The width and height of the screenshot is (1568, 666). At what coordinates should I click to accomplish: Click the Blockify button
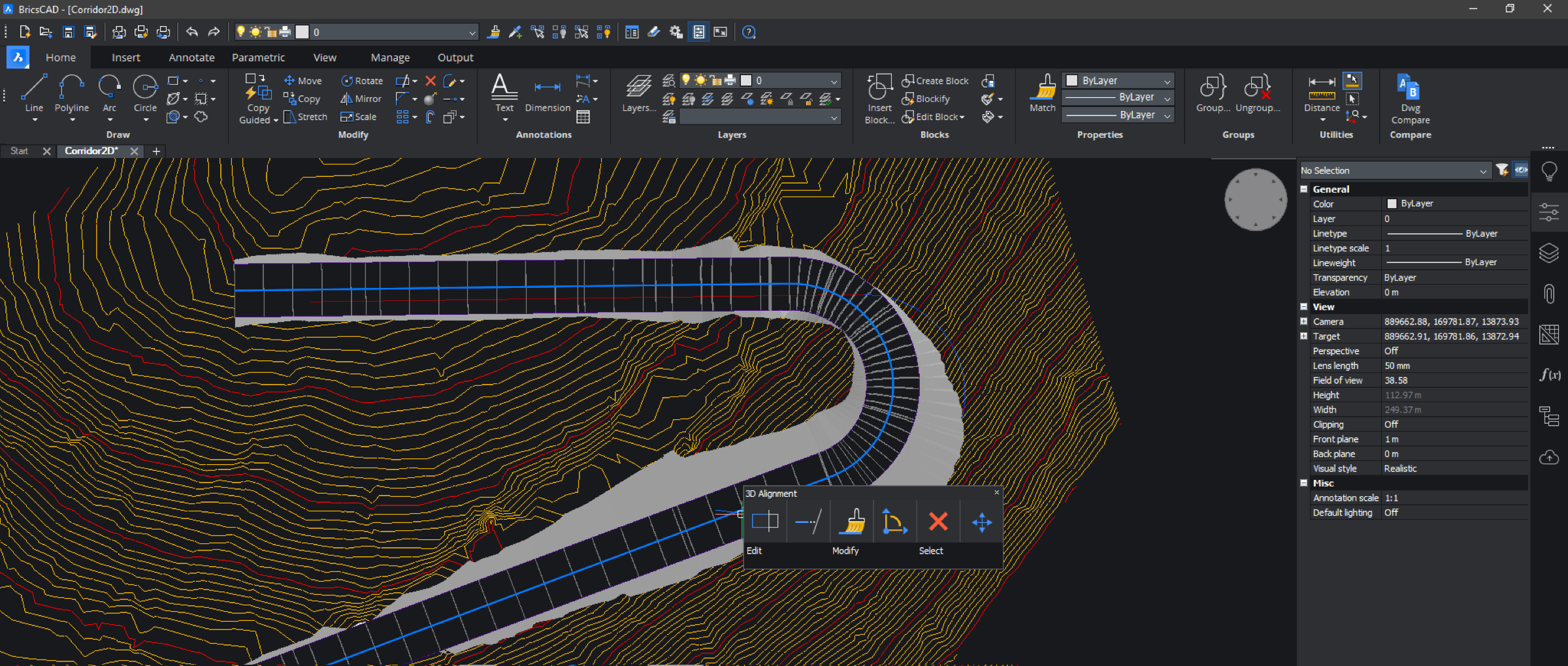(x=926, y=99)
